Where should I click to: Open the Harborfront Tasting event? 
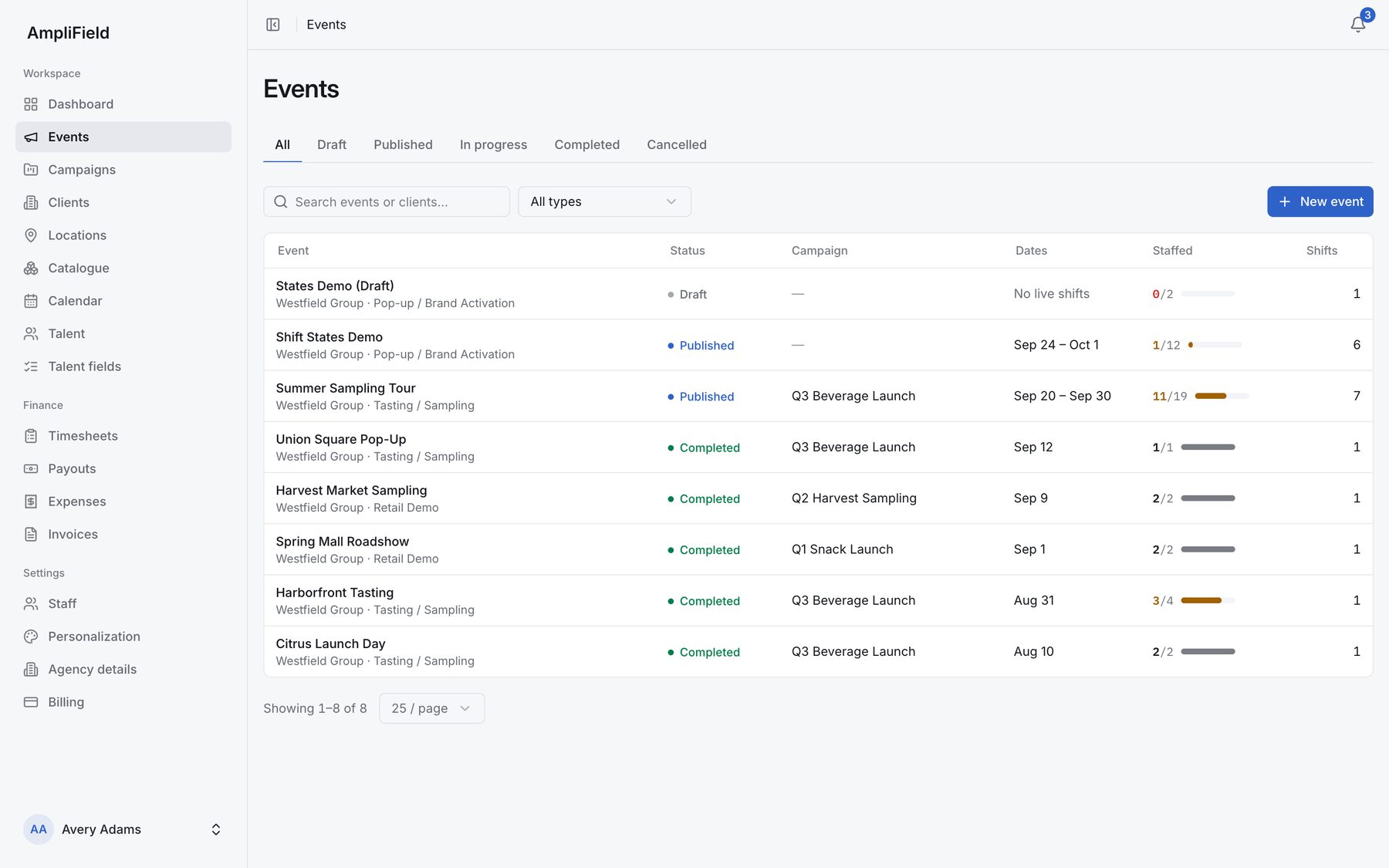pos(335,593)
